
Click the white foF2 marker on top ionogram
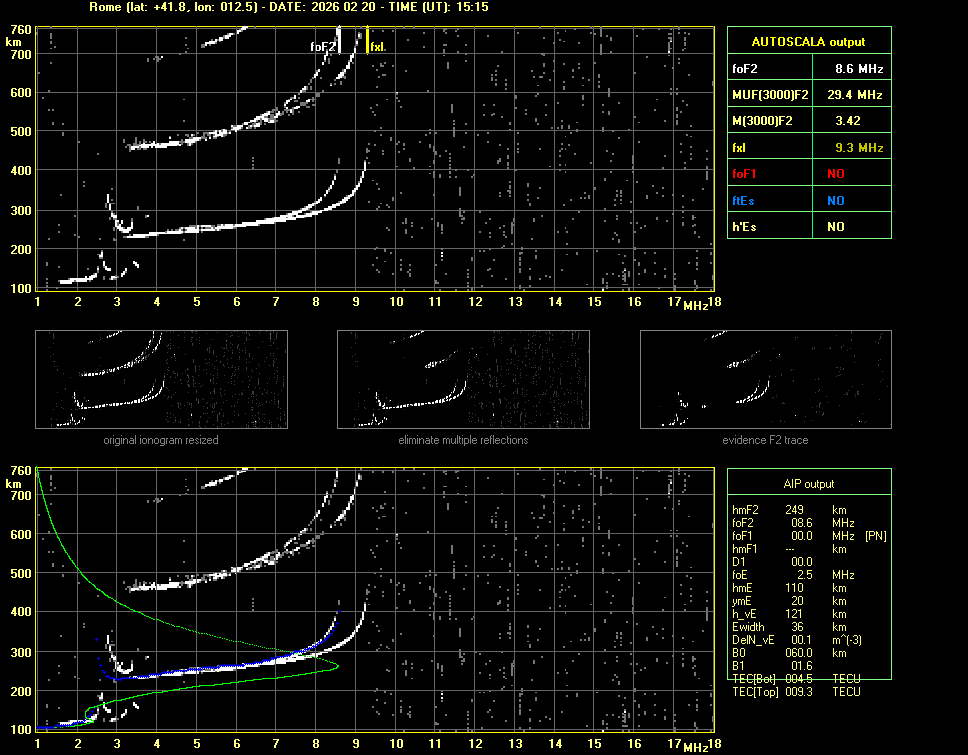[339, 40]
